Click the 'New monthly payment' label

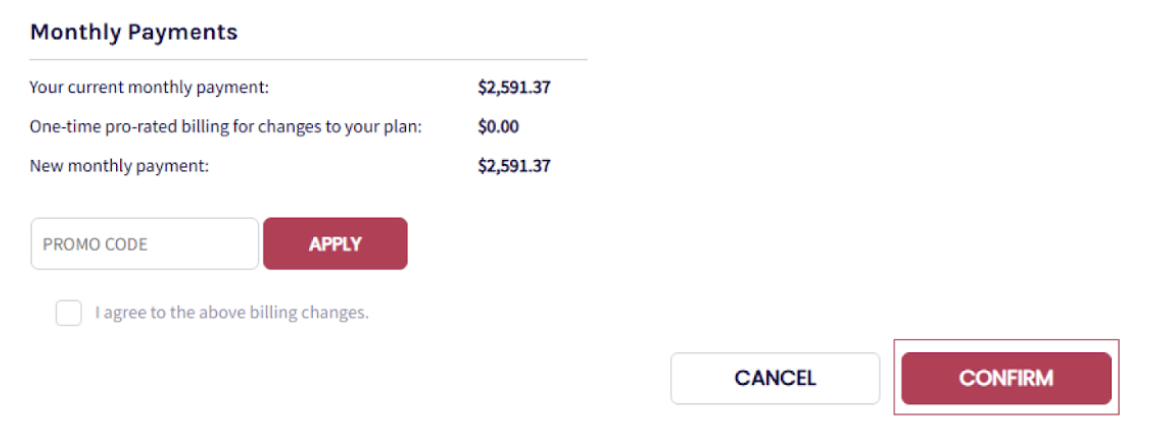119,166
